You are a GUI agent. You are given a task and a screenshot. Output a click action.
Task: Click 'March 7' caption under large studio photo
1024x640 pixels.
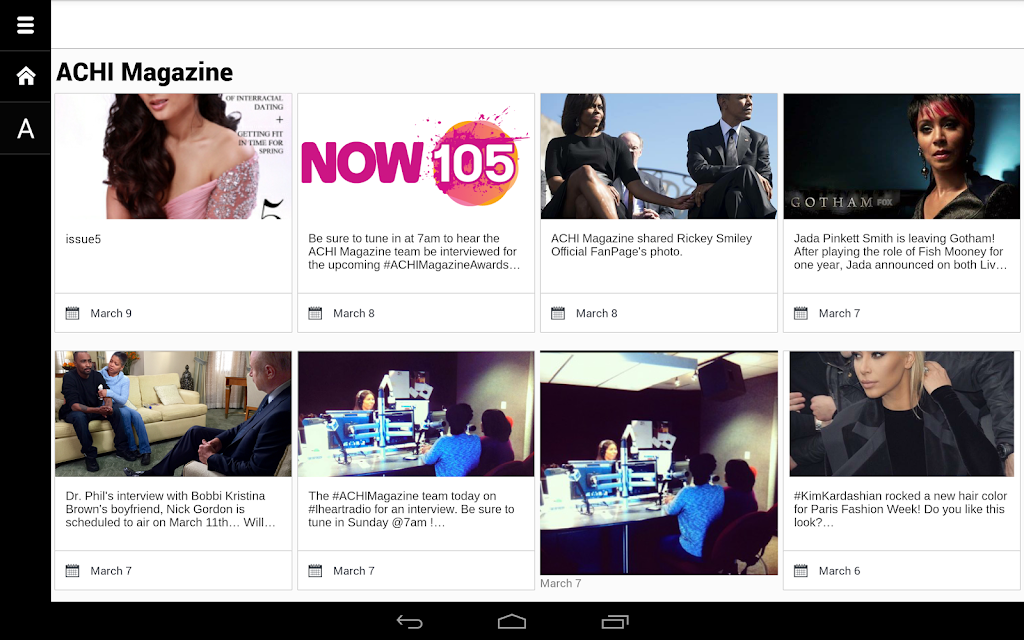(560, 583)
